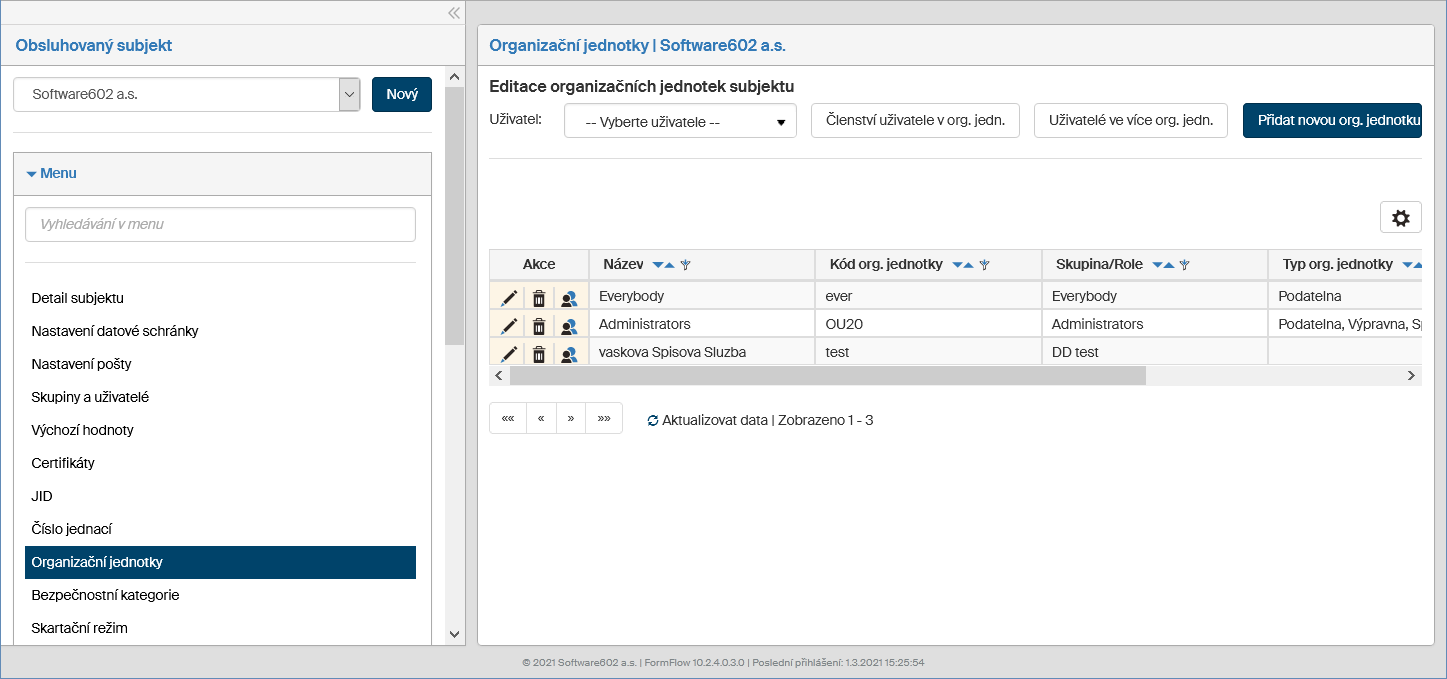
Task: Click edit pencil icon for Everybody row
Action: (509, 297)
